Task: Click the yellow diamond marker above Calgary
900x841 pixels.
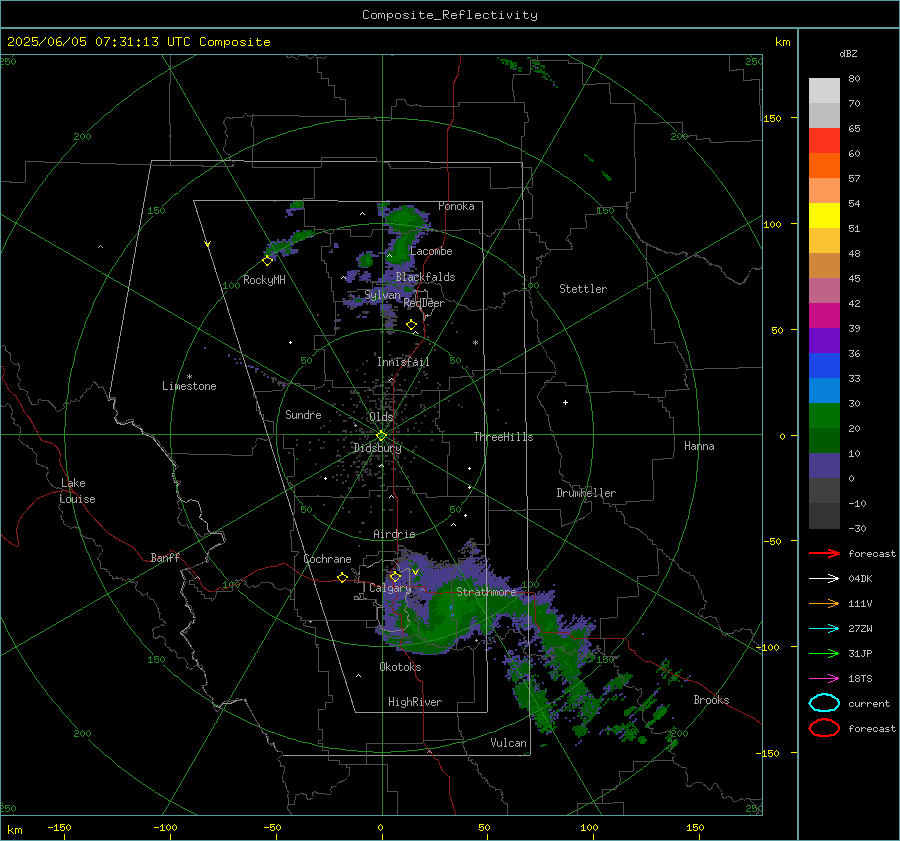Action: (395, 576)
